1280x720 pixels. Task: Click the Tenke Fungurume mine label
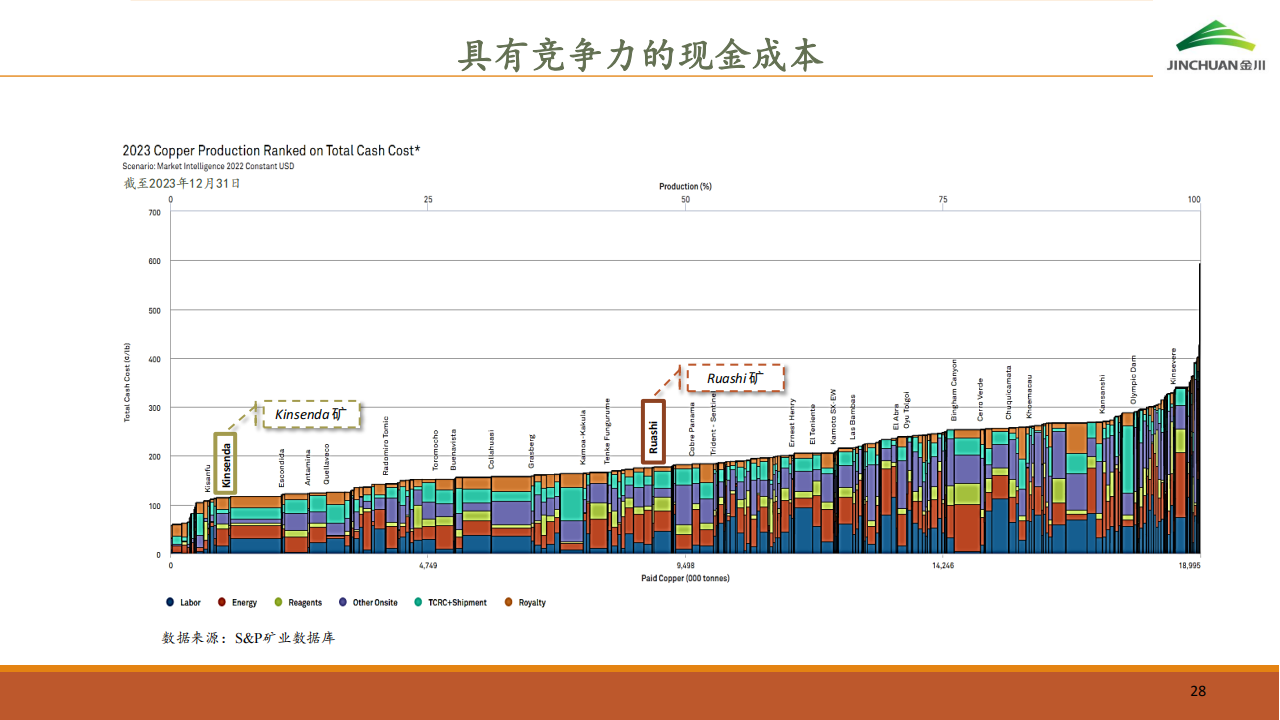point(606,430)
